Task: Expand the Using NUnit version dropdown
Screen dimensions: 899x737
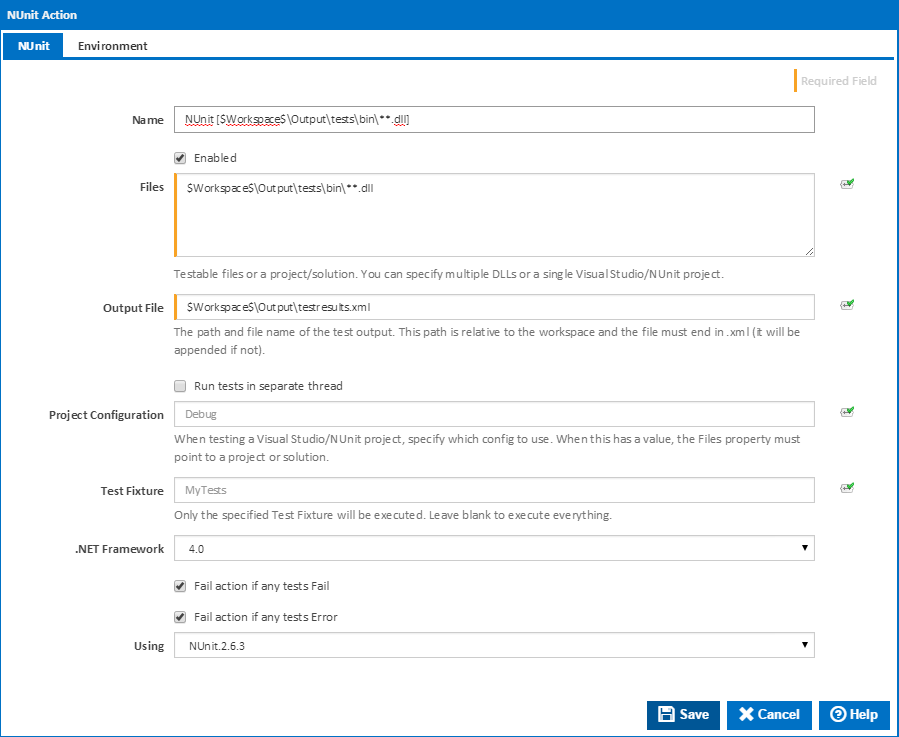Action: (x=494, y=645)
